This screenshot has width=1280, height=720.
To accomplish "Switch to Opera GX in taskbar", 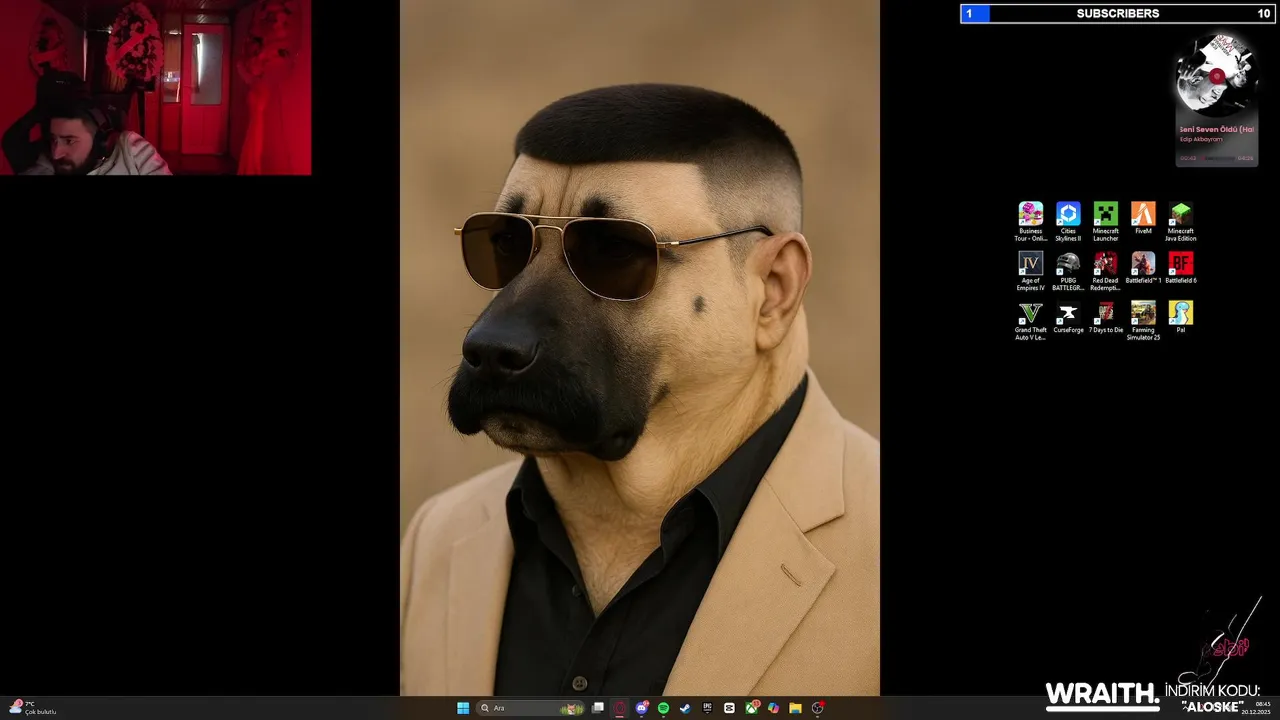I will click(620, 708).
